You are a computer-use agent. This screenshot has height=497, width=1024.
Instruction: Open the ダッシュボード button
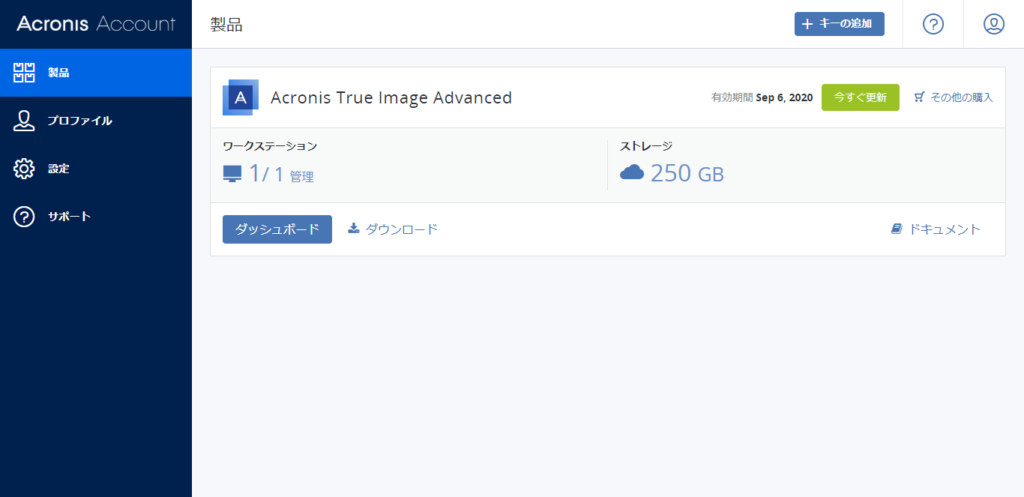pyautogui.click(x=277, y=229)
